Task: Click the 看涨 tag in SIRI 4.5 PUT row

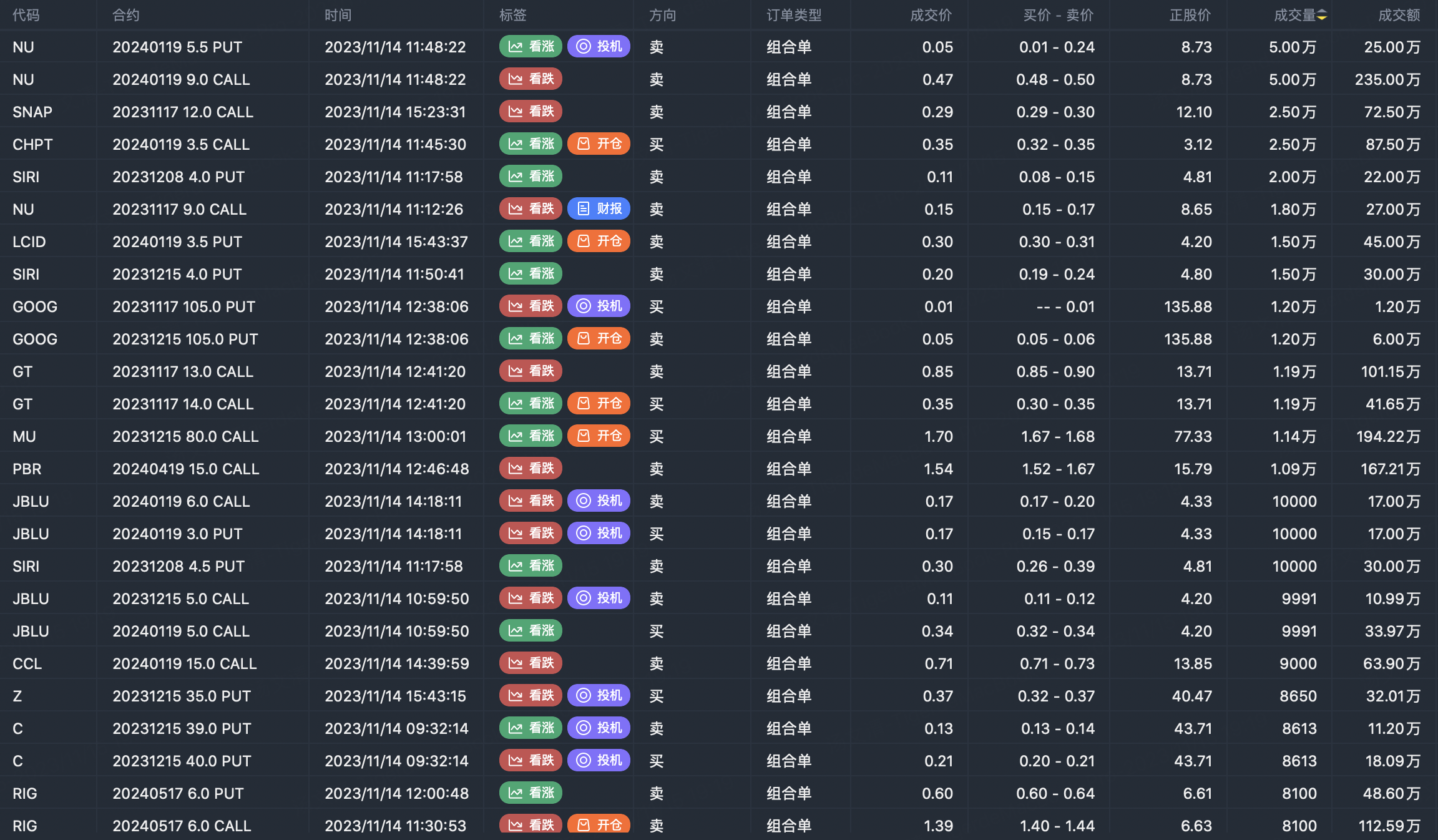Action: (x=531, y=566)
